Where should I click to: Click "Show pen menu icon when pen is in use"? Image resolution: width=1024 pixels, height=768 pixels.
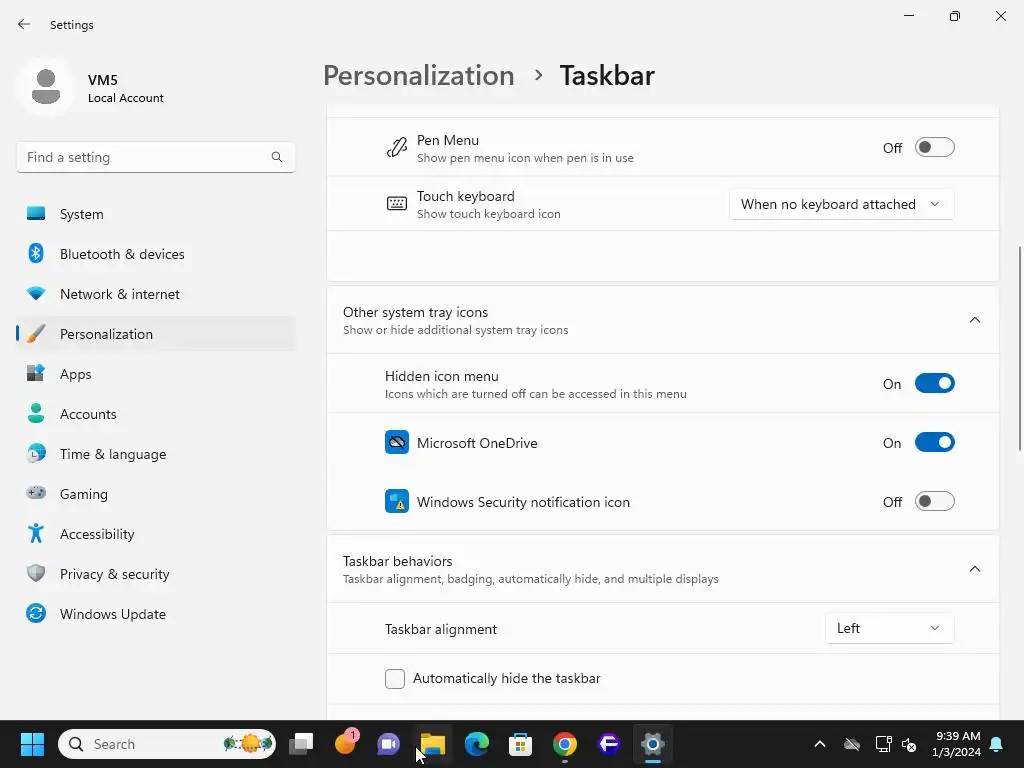tap(525, 158)
